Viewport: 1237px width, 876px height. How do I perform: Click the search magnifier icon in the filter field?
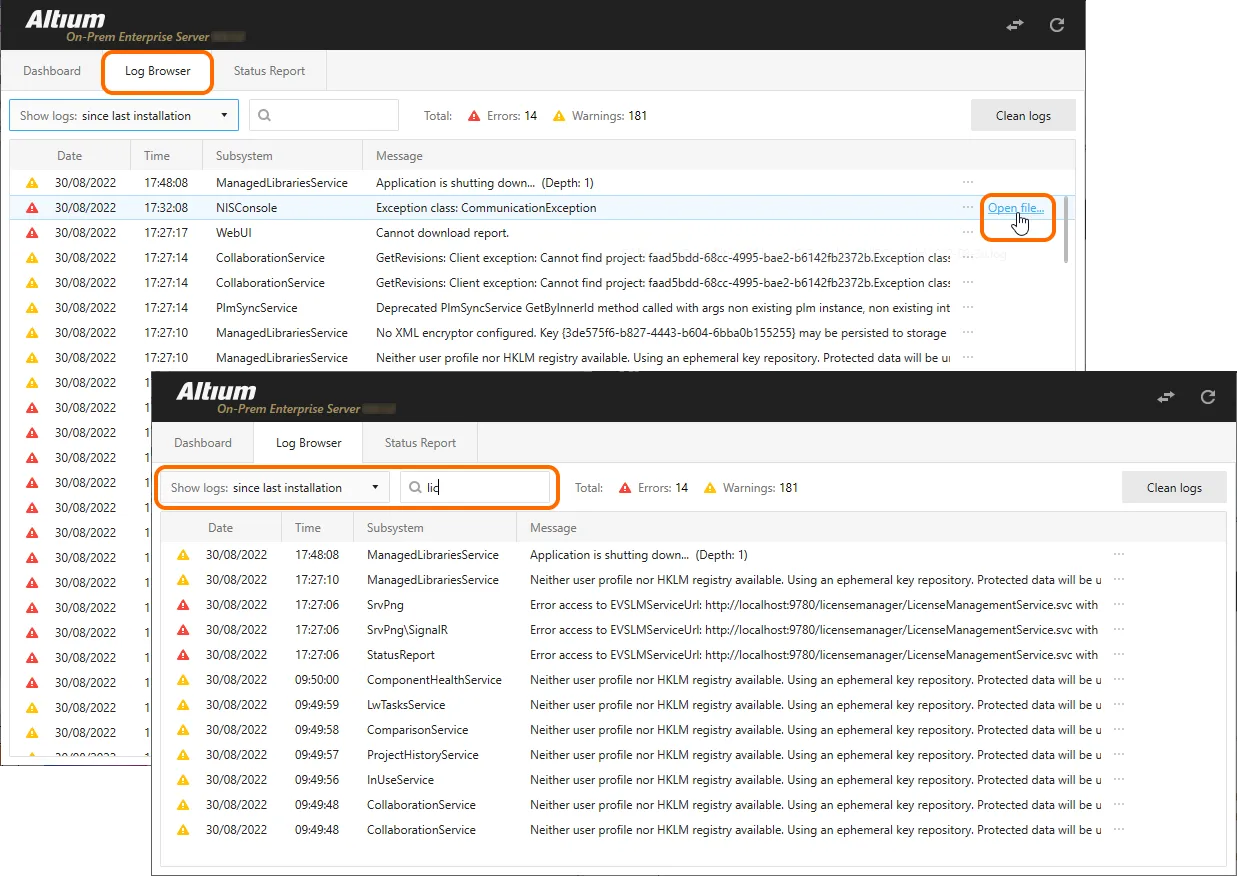coord(262,115)
